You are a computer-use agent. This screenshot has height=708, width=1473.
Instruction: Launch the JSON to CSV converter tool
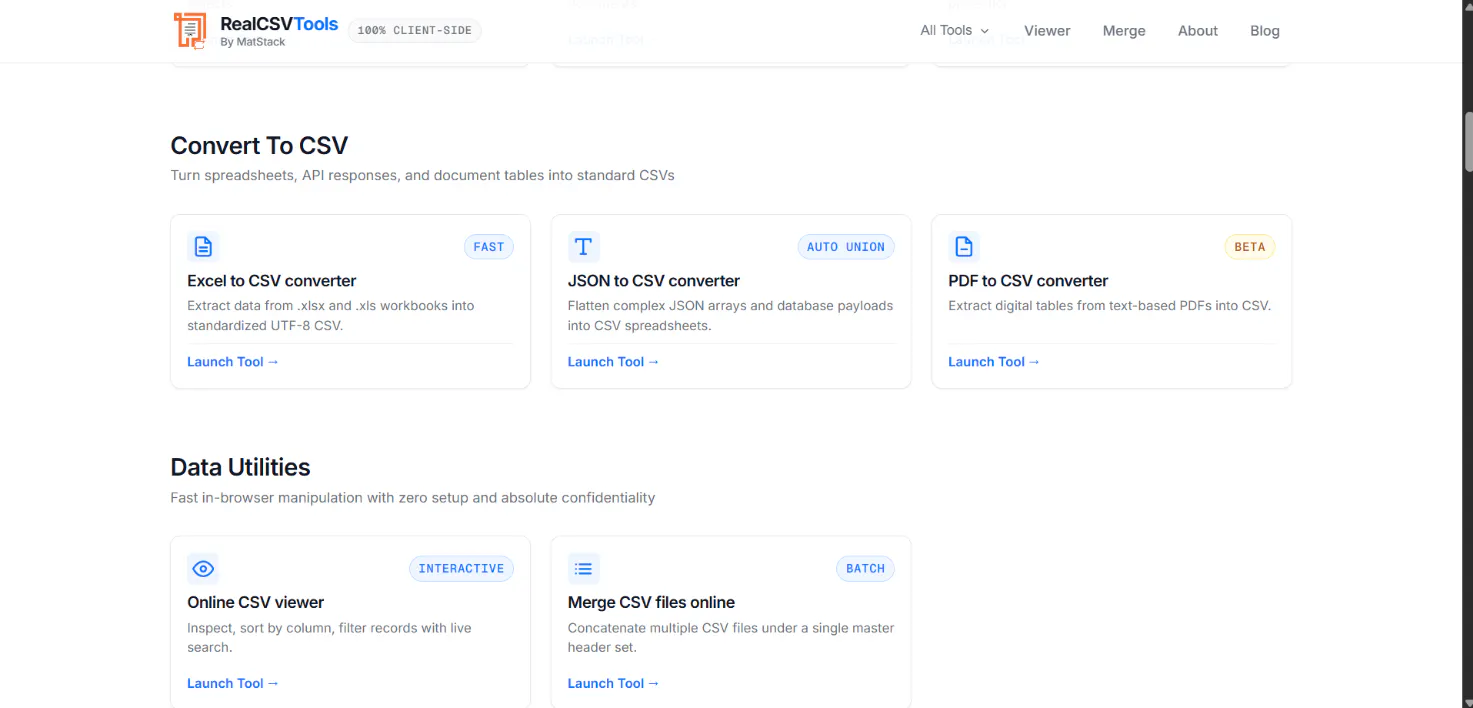pyautogui.click(x=614, y=362)
